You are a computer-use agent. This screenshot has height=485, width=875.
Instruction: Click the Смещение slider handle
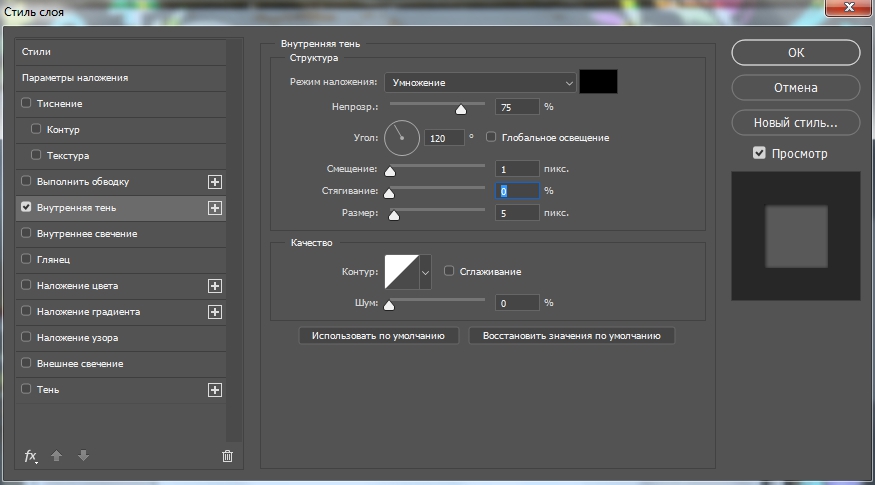(390, 171)
